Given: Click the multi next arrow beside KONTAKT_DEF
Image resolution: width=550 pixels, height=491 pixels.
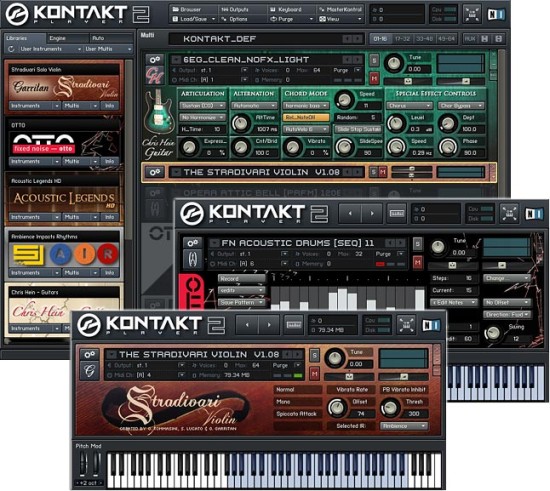Looking at the screenshot, I should [x=358, y=39].
